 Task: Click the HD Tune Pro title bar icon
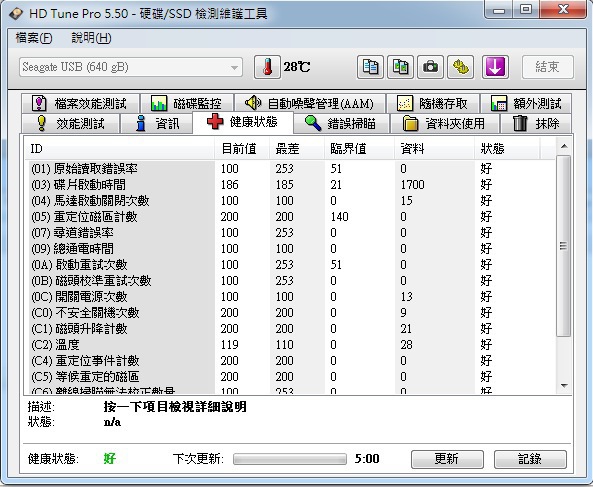[x=16, y=14]
